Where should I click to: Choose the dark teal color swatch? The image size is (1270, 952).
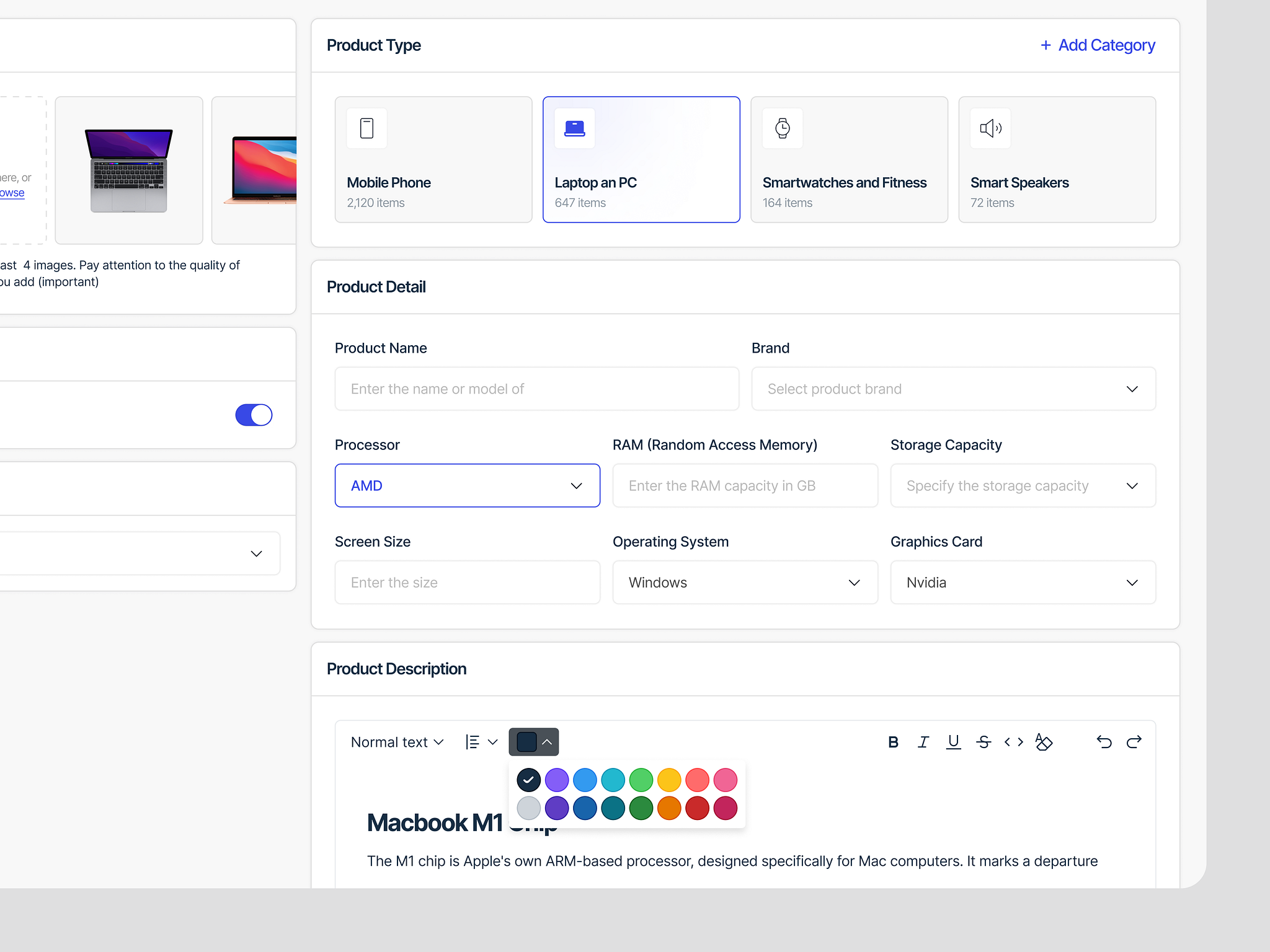coord(613,808)
